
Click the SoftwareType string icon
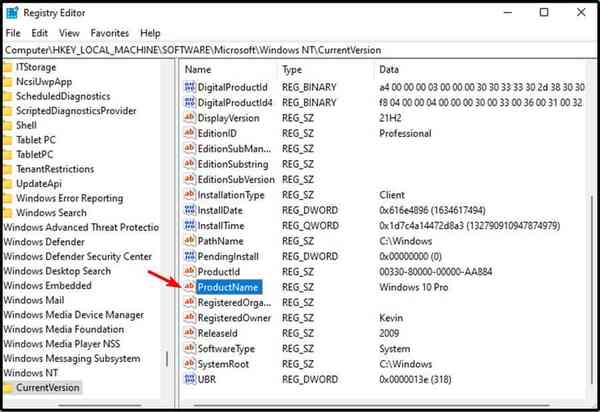pyautogui.click(x=190, y=348)
